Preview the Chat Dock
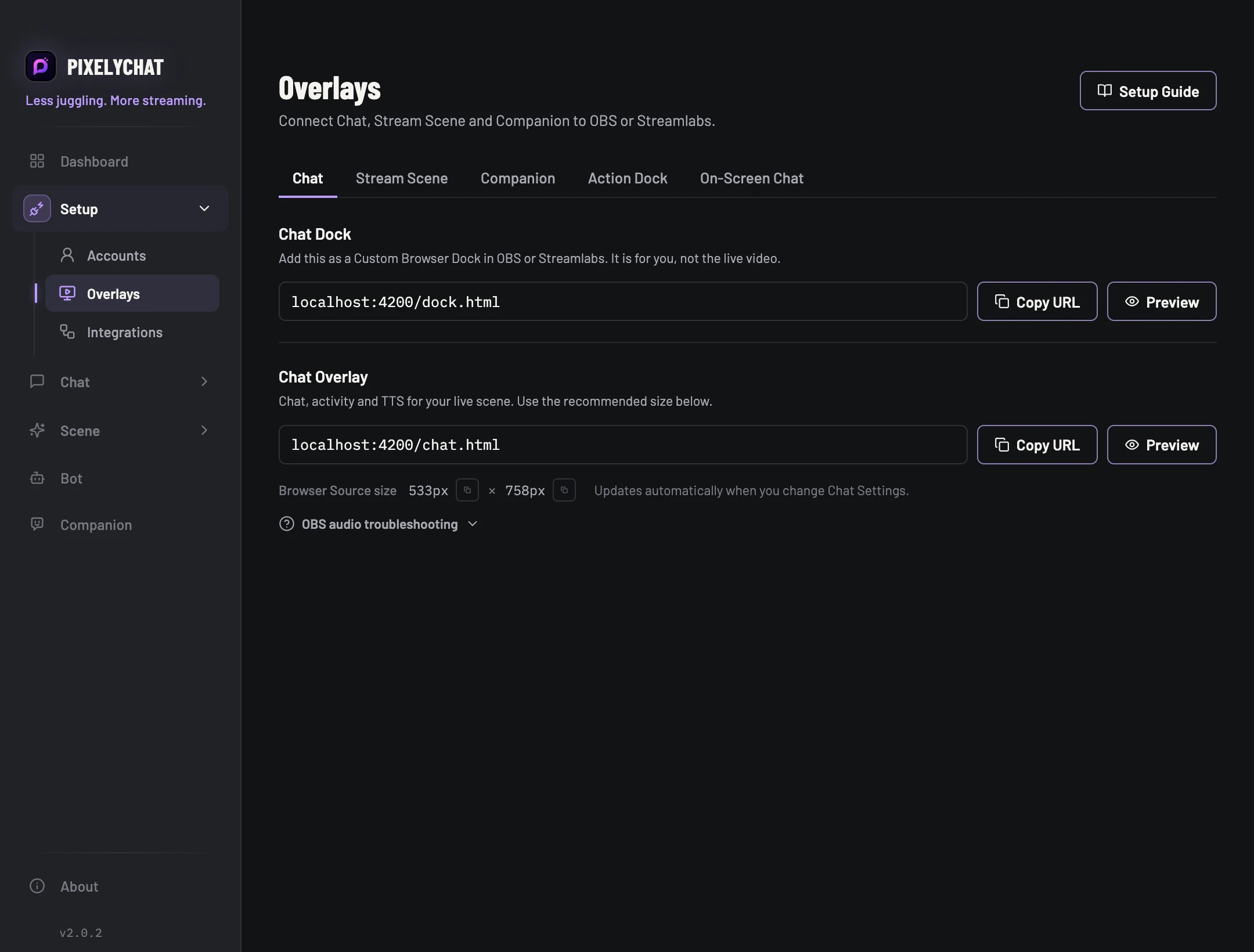The width and height of the screenshot is (1254, 952). click(1162, 301)
